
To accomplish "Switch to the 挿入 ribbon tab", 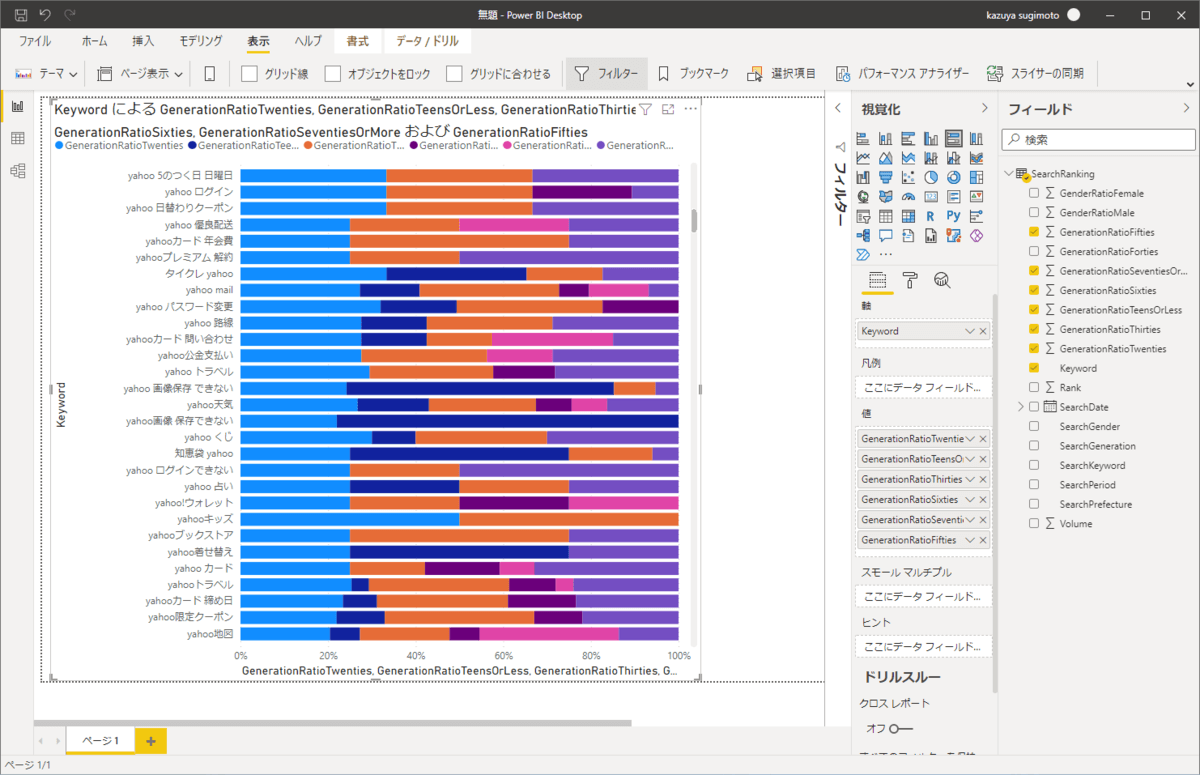I will click(x=143, y=41).
